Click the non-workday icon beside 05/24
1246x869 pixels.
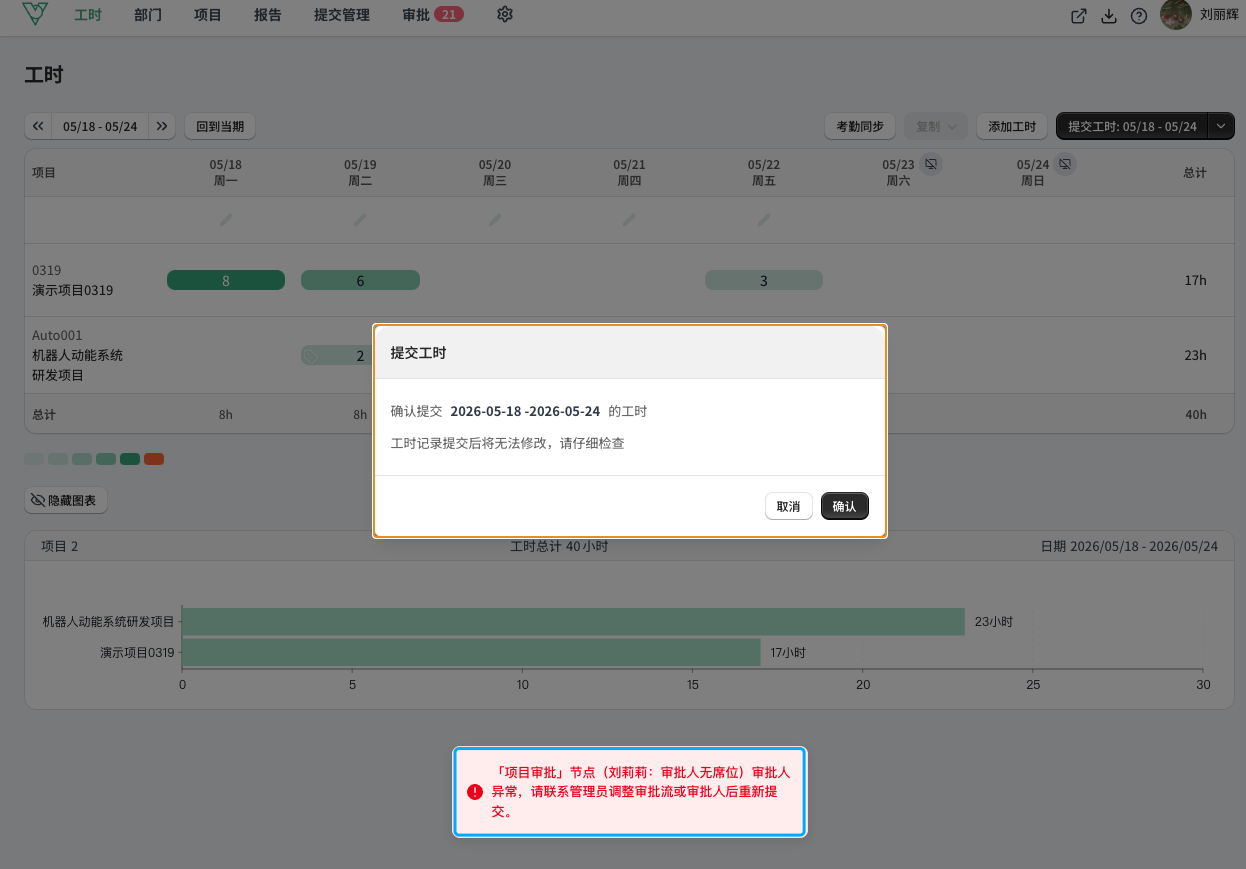click(x=1066, y=163)
